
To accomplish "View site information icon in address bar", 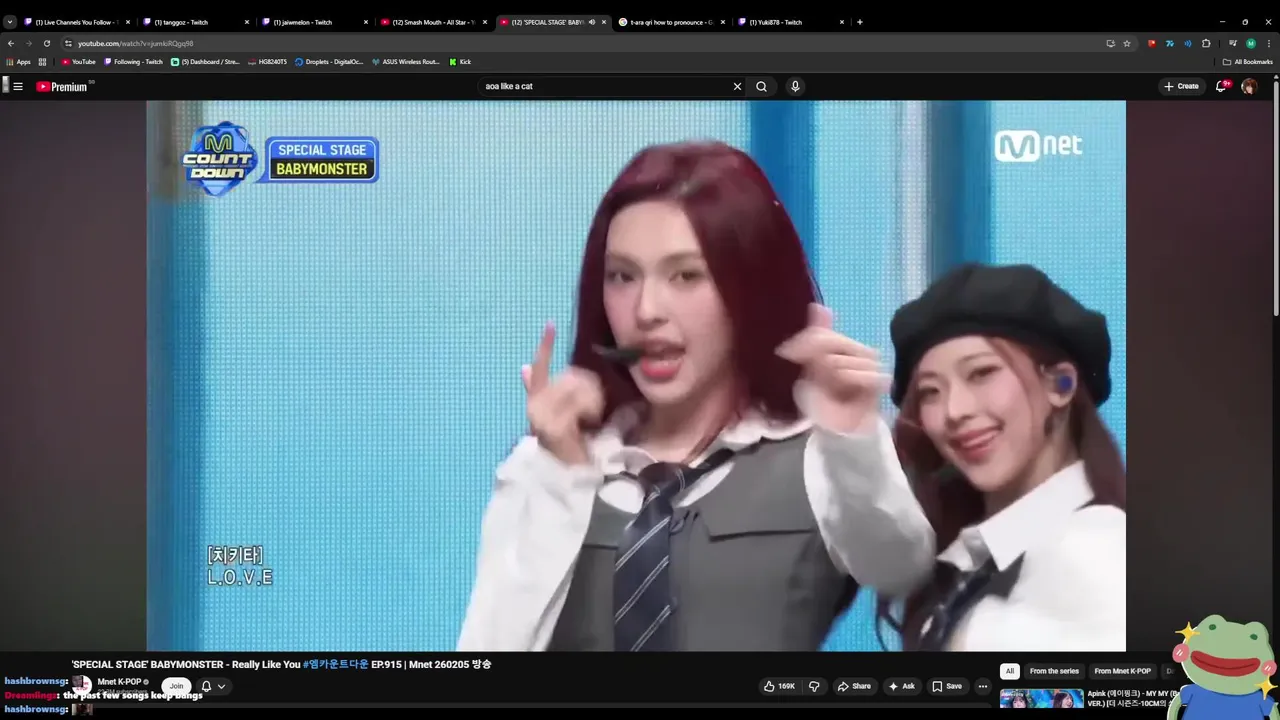I will point(69,43).
